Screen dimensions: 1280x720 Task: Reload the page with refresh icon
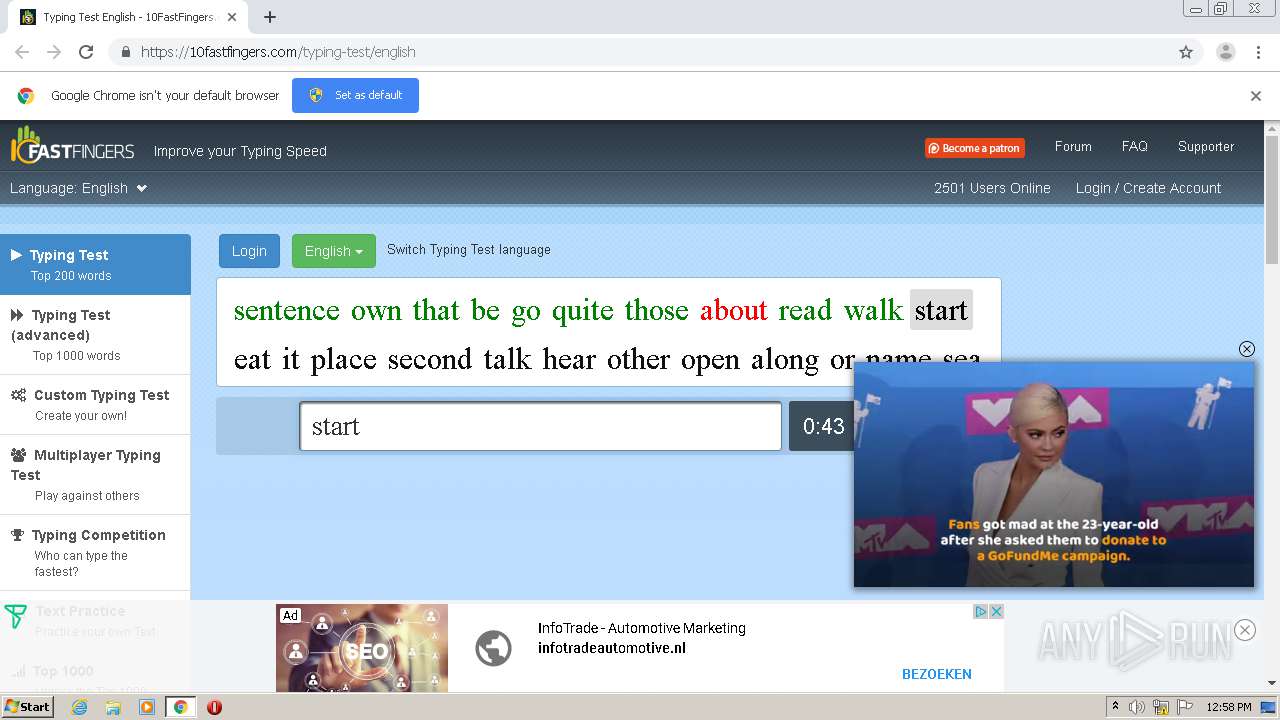[86, 52]
